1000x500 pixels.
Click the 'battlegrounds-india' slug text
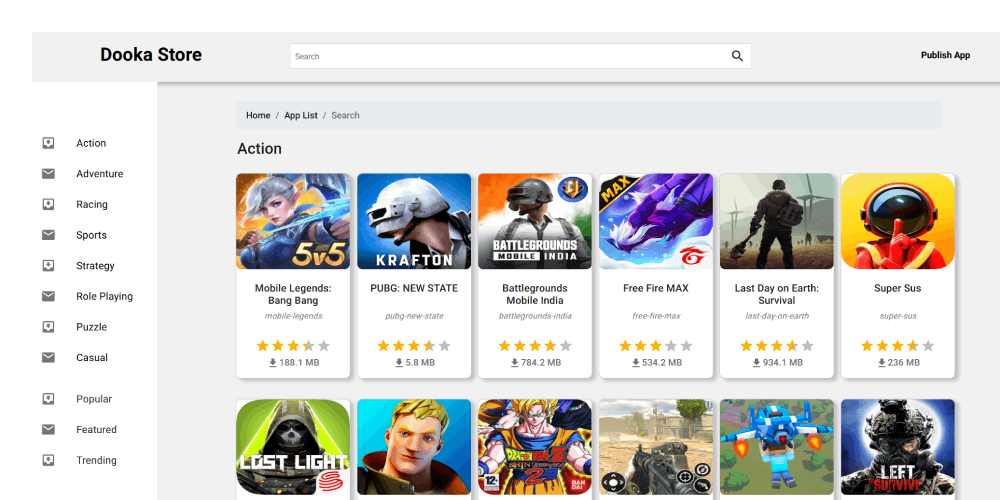pos(535,316)
